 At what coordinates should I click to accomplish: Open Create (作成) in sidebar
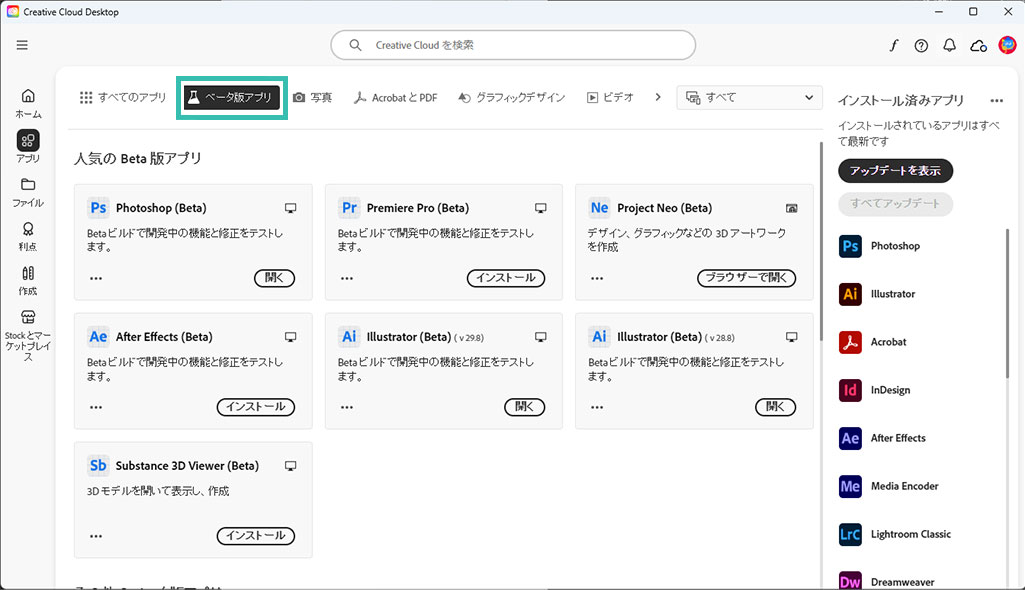[28, 281]
